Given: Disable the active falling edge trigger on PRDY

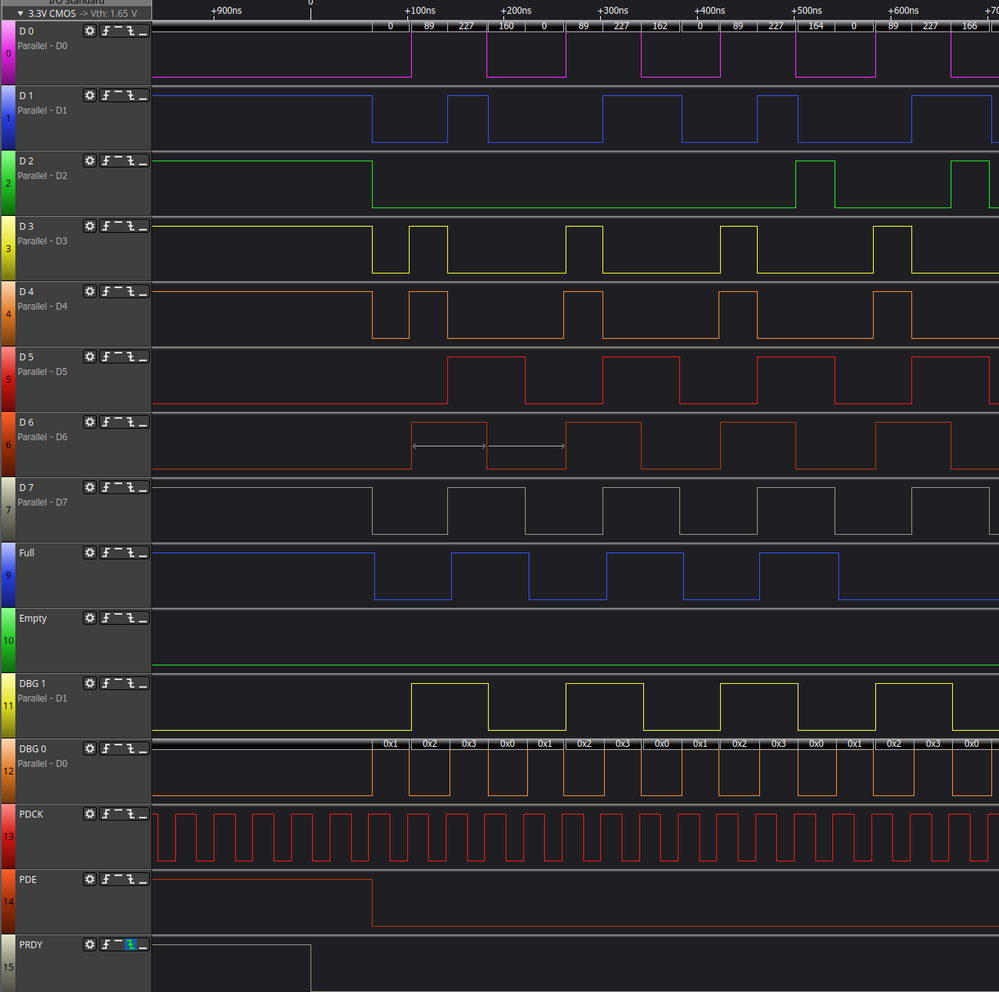Looking at the screenshot, I should (131, 945).
